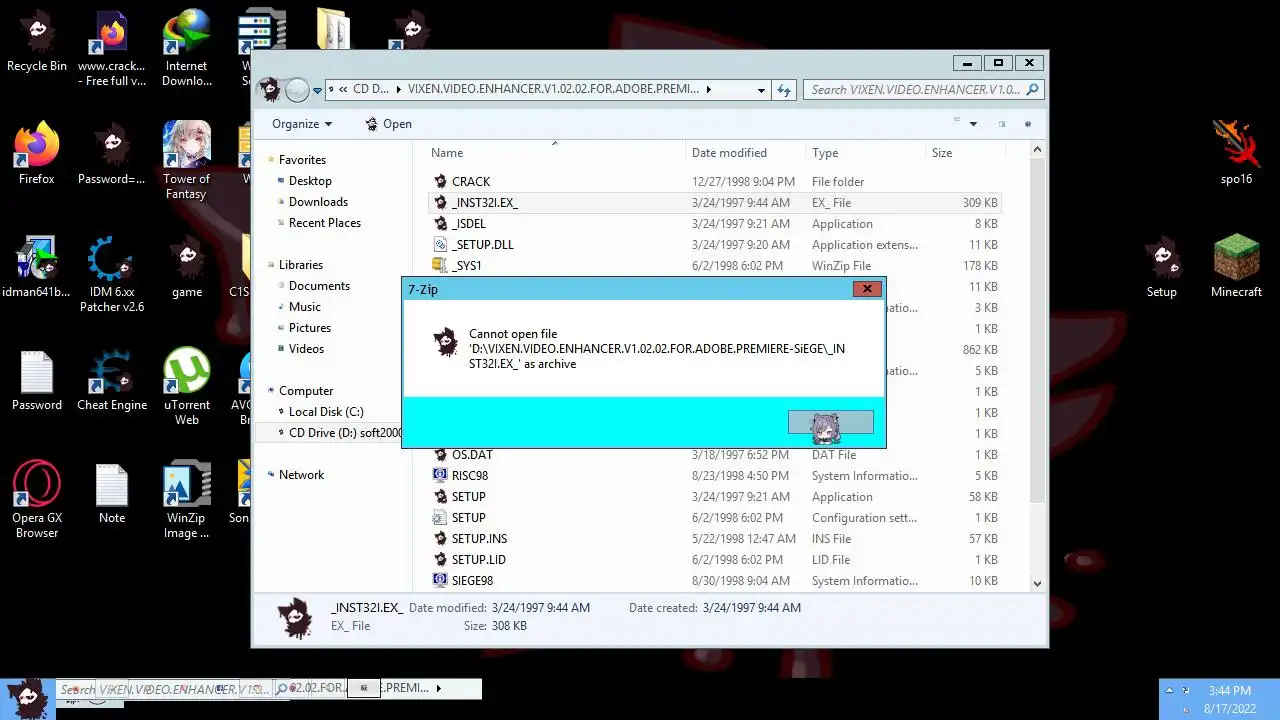Launch uTorrent Web desktop icon
The width and height of the screenshot is (1280, 720).
pos(187,388)
